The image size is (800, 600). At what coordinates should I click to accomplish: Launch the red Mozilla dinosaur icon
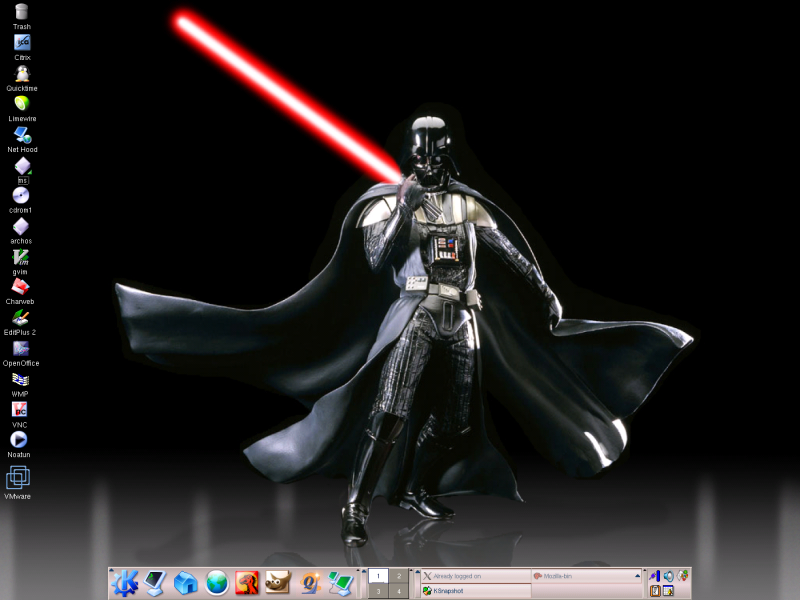click(247, 583)
